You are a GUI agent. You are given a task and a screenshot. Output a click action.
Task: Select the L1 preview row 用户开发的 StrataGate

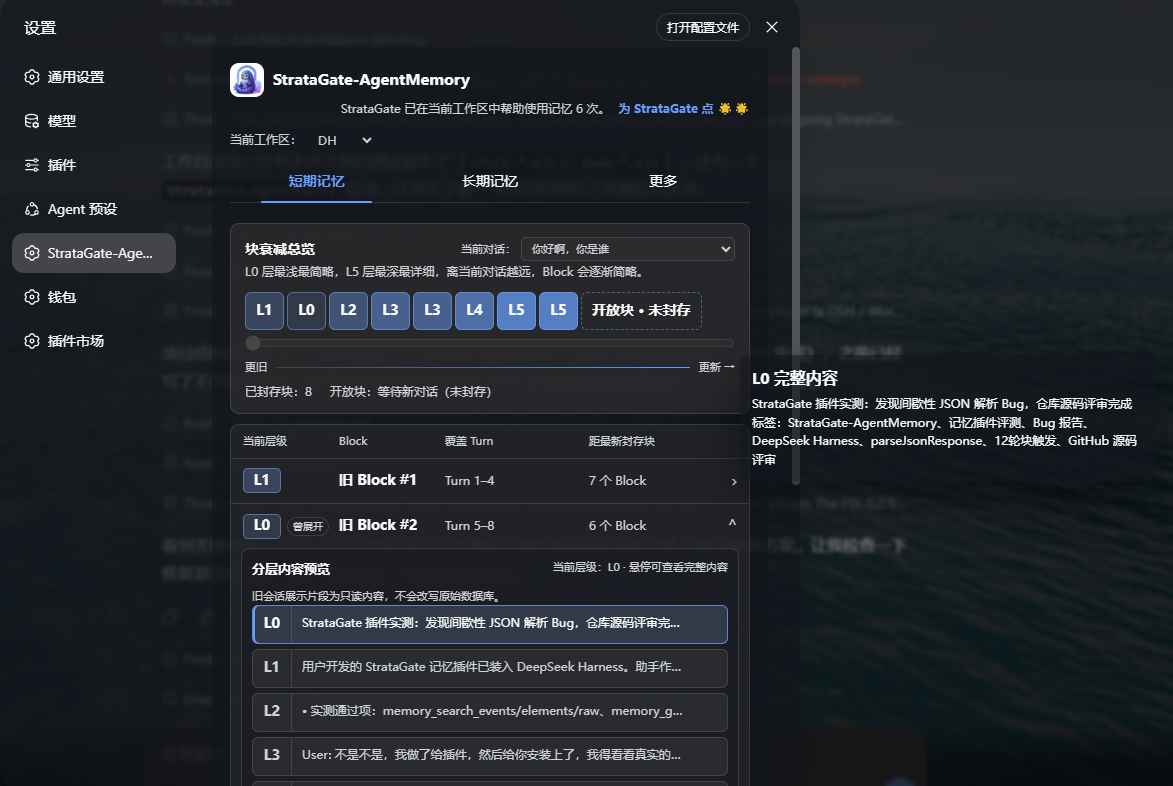(490, 668)
